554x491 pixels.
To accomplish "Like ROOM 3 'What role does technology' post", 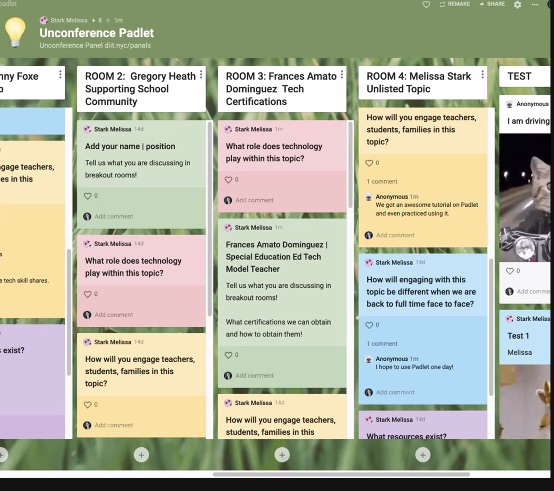I will tap(228, 180).
